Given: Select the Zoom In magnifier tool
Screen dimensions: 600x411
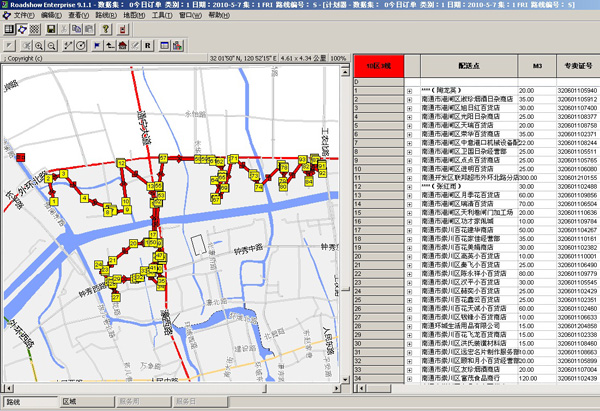Looking at the screenshot, I should coord(37,45).
